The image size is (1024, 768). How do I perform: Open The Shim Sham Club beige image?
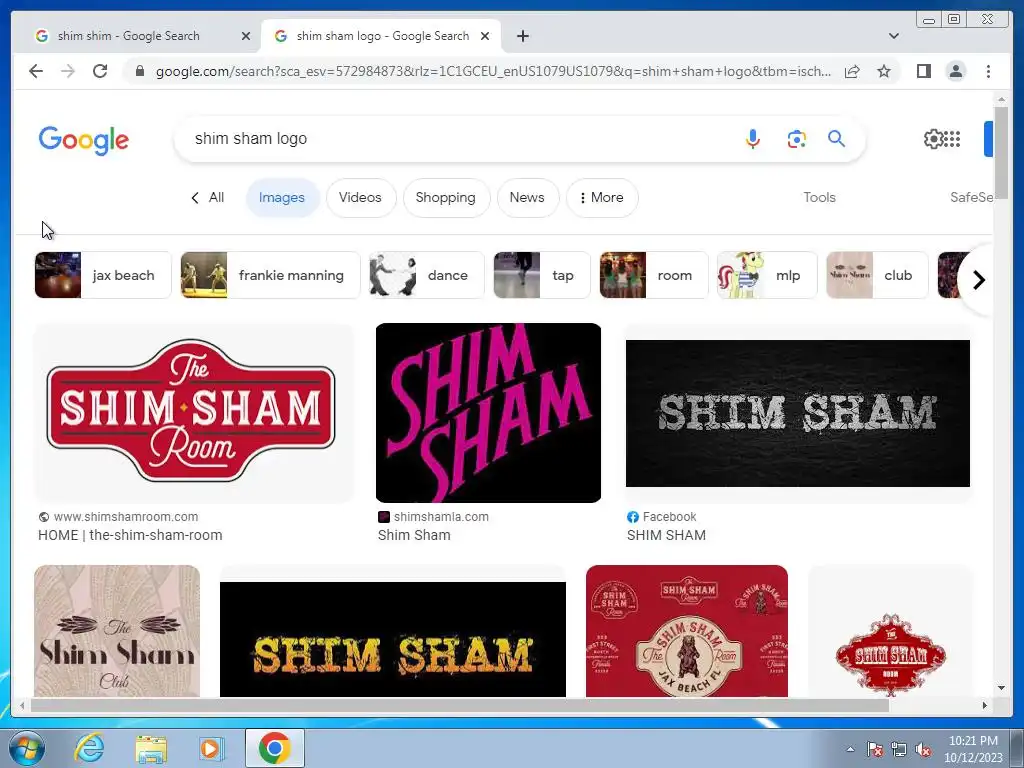(x=117, y=631)
